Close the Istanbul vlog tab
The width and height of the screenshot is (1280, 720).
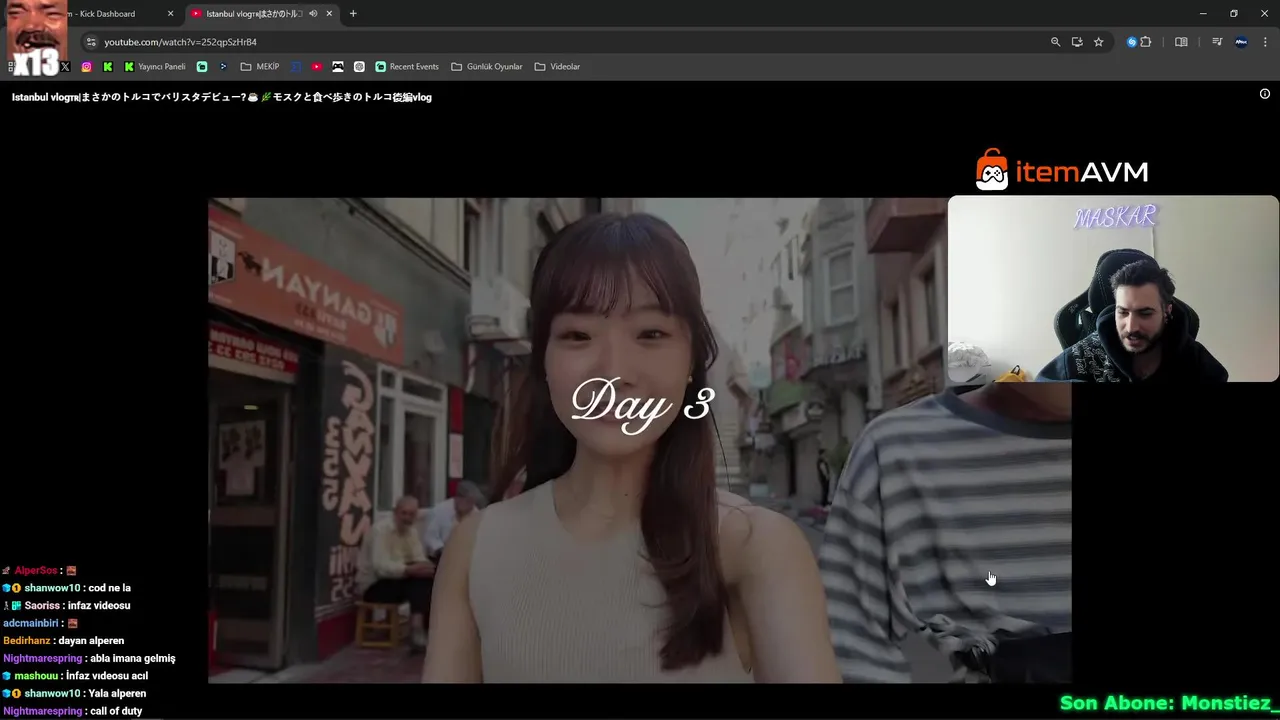[330, 14]
